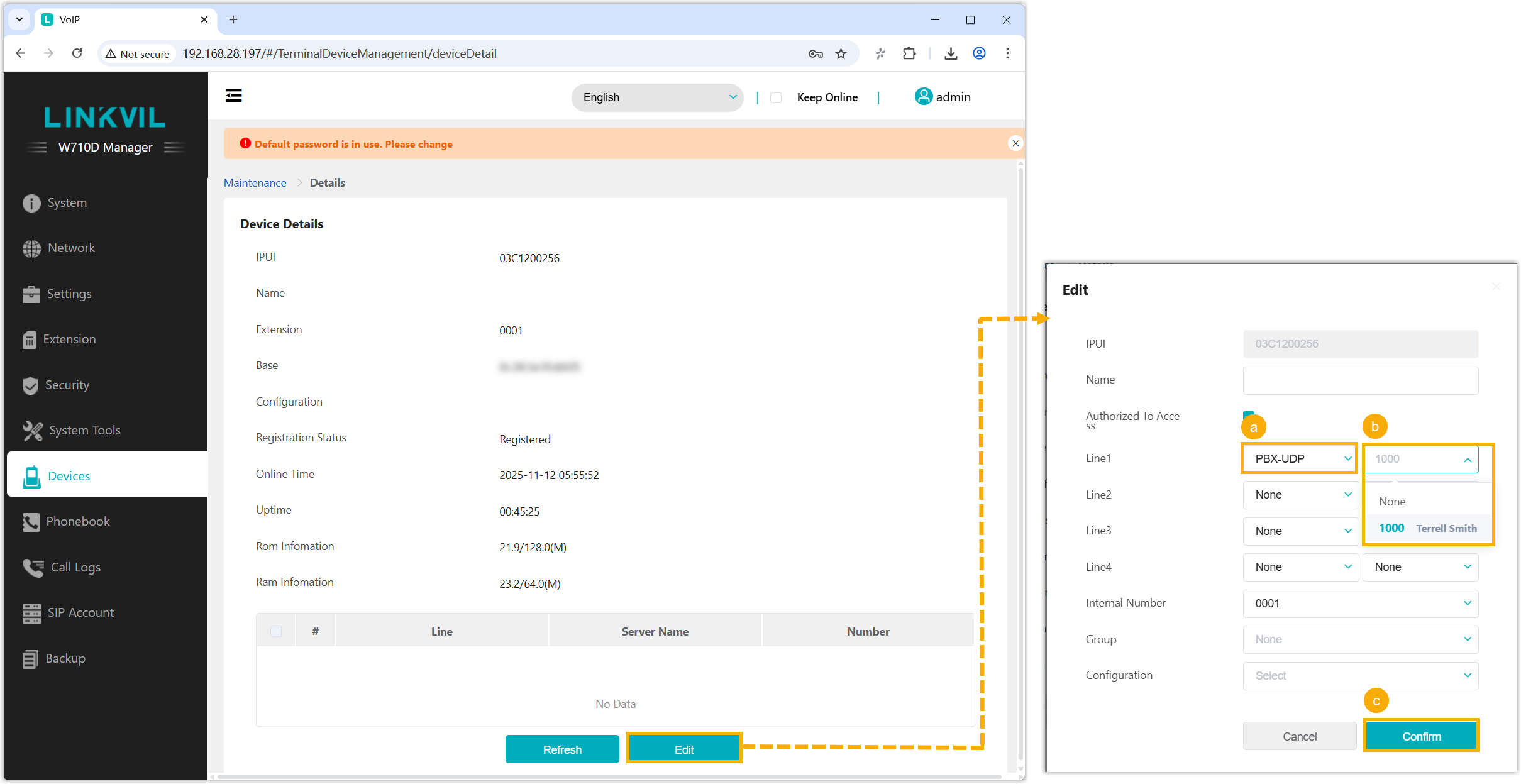Click the Security shield icon in sidebar

point(30,385)
